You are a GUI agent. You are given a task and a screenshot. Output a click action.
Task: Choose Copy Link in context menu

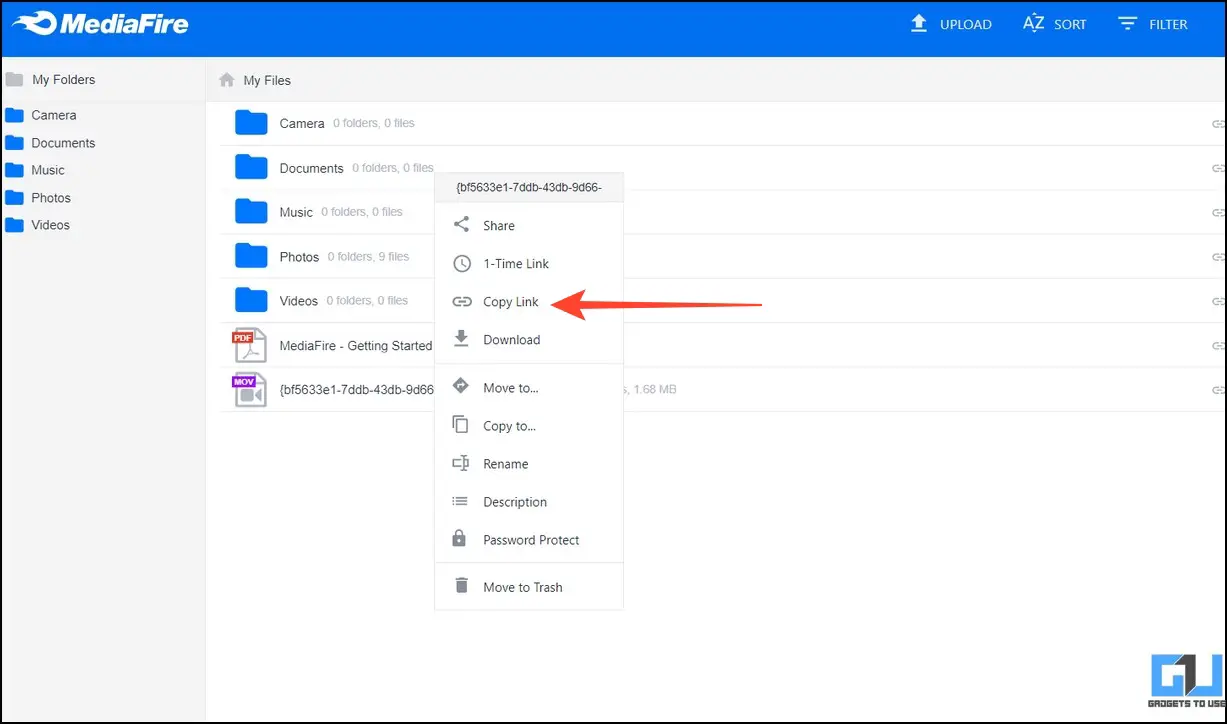pyautogui.click(x=529, y=302)
